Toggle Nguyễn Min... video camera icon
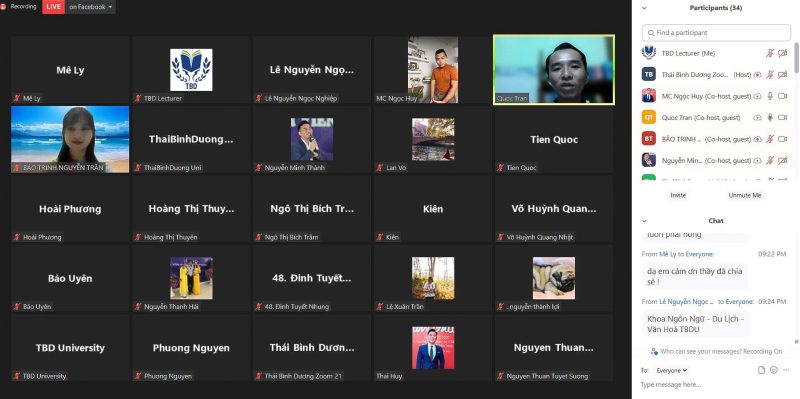Viewport: 800px width, 399px height. pyautogui.click(x=782, y=160)
